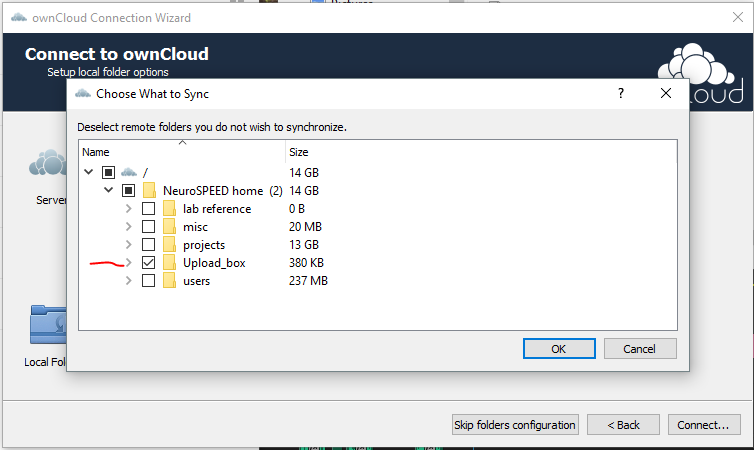Select the 'lab reference' row label
The height and width of the screenshot is (450, 754).
(217, 209)
